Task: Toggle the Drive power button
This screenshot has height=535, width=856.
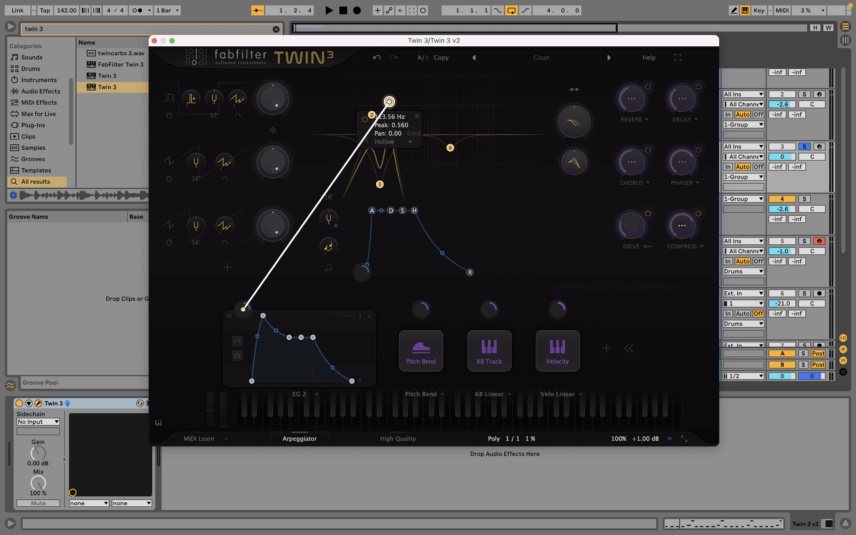Action: 648,213
